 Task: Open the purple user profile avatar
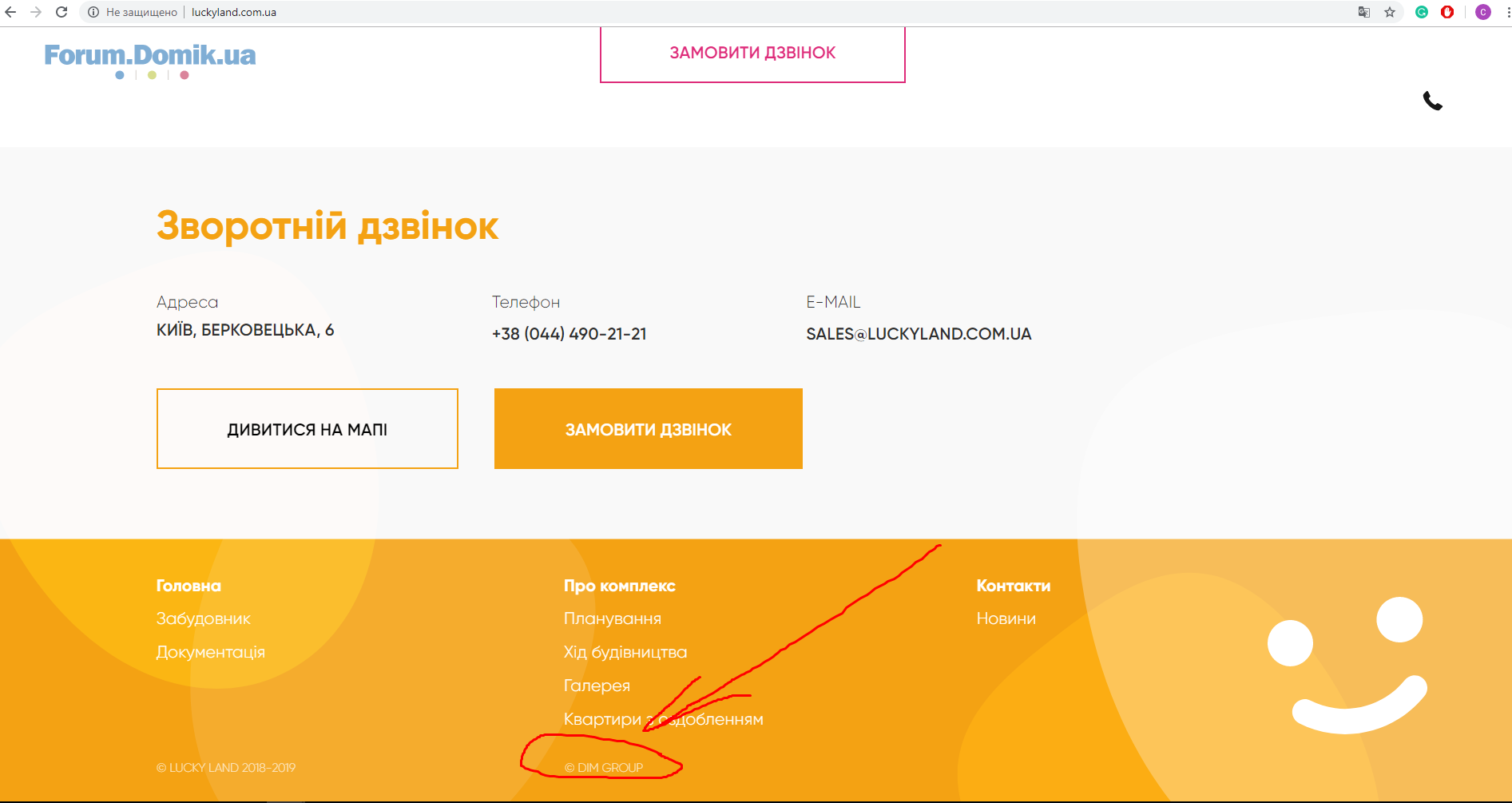(x=1483, y=12)
